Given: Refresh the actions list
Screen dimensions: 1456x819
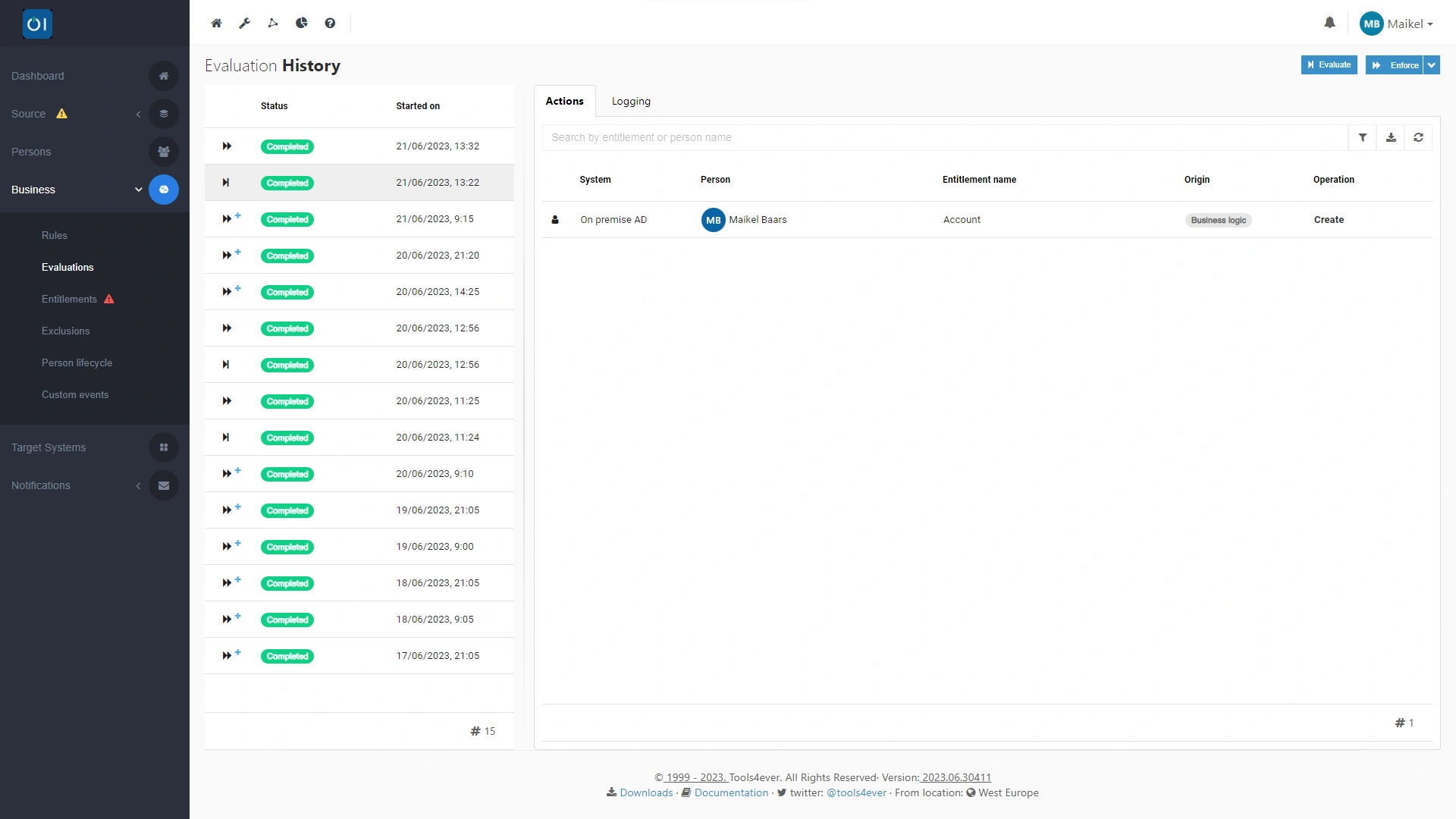Looking at the screenshot, I should coord(1418,137).
